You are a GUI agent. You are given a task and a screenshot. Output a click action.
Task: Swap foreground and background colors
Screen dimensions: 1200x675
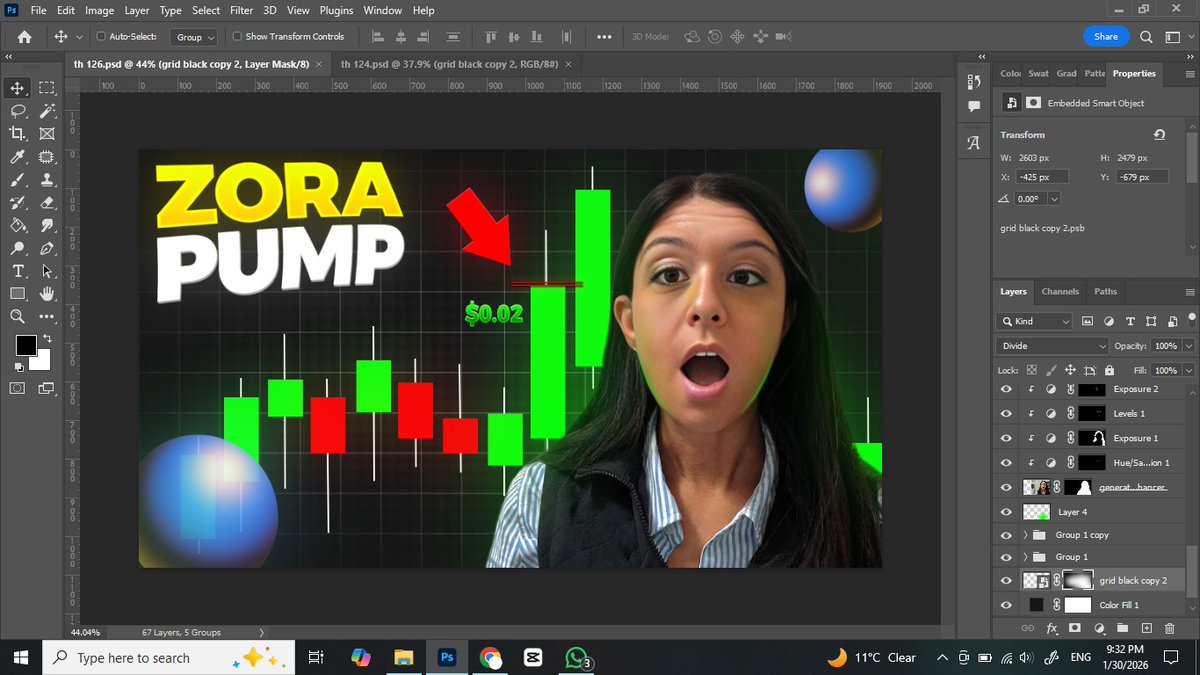click(47, 340)
